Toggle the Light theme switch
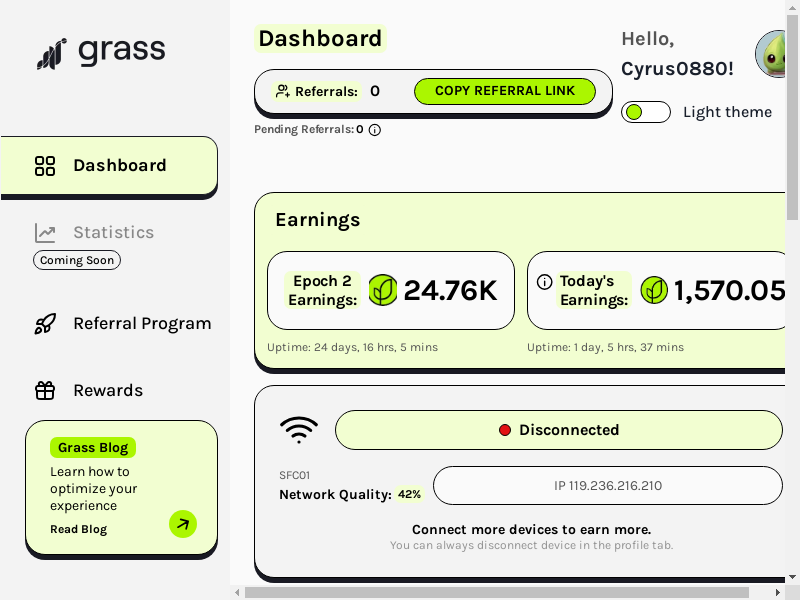 coord(646,112)
